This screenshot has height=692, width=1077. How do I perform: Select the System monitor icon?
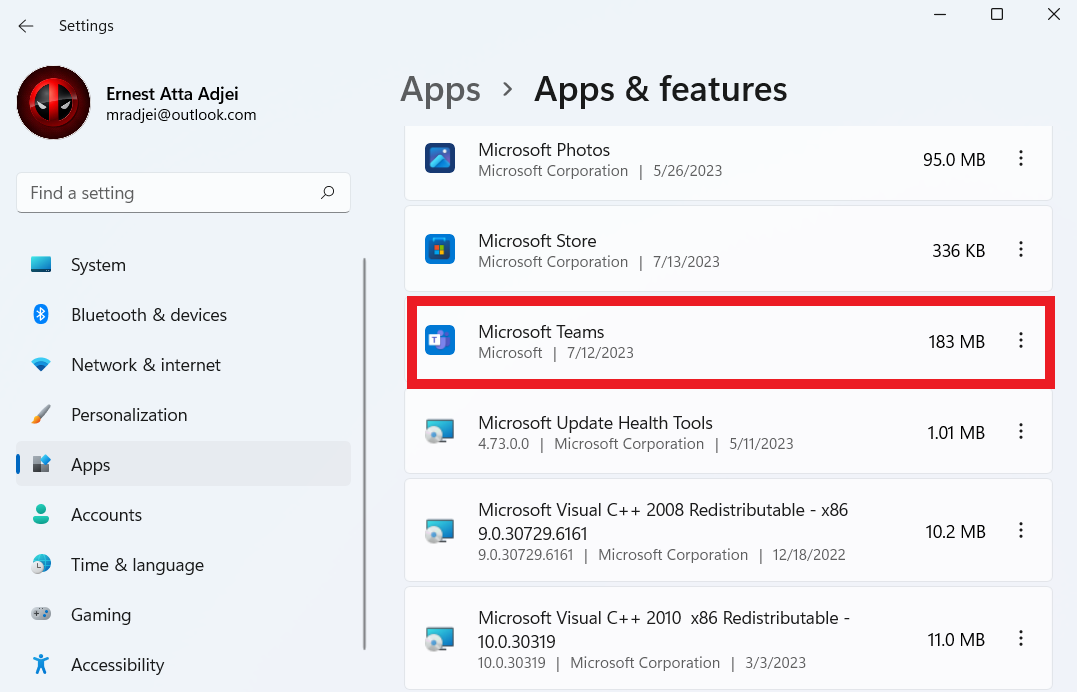tap(41, 265)
